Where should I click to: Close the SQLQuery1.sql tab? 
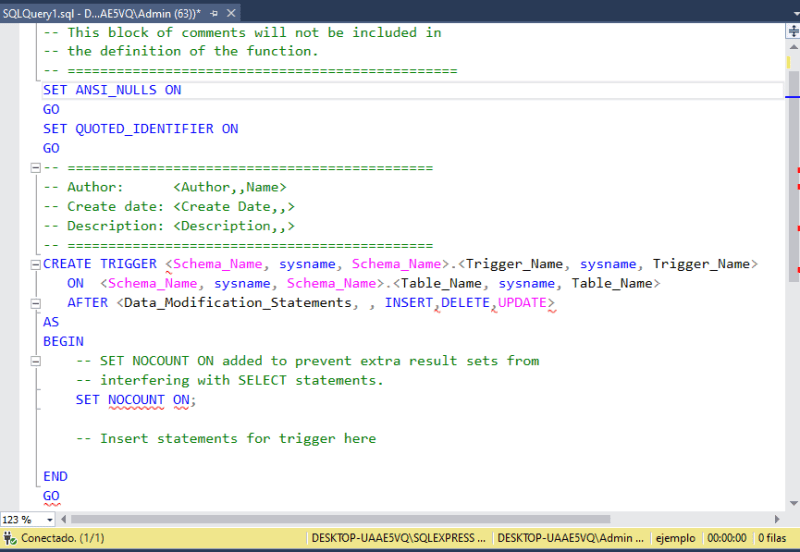(x=231, y=13)
